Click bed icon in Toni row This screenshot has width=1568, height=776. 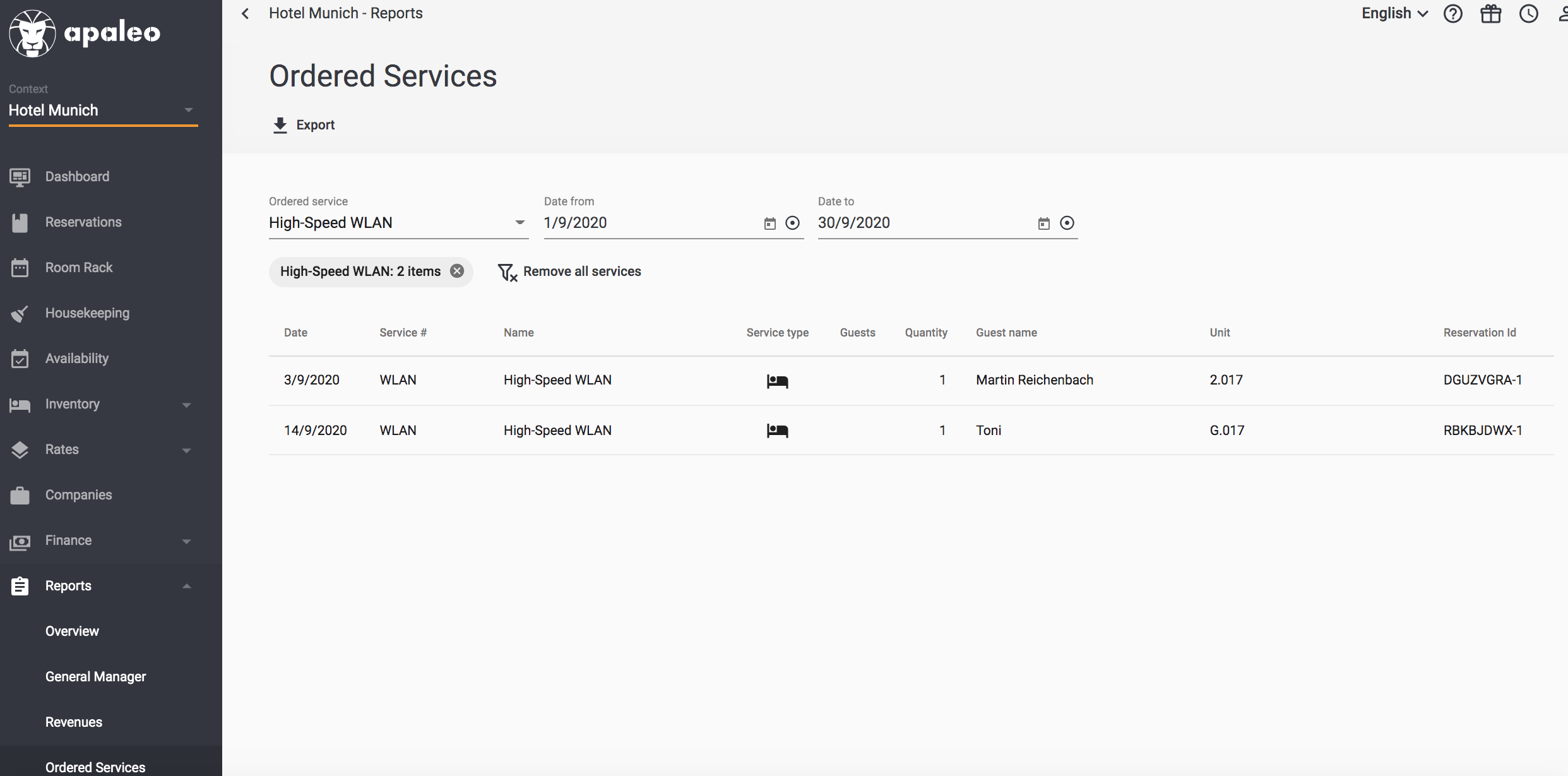[x=777, y=431]
